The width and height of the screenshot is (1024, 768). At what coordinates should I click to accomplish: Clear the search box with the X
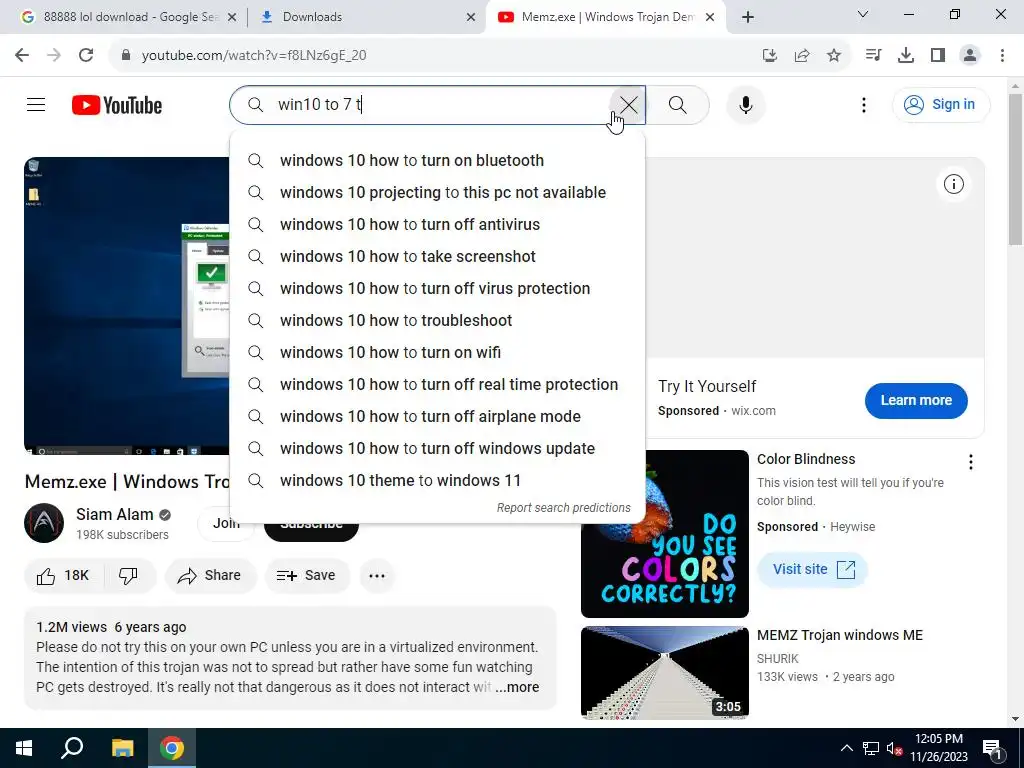coord(628,104)
